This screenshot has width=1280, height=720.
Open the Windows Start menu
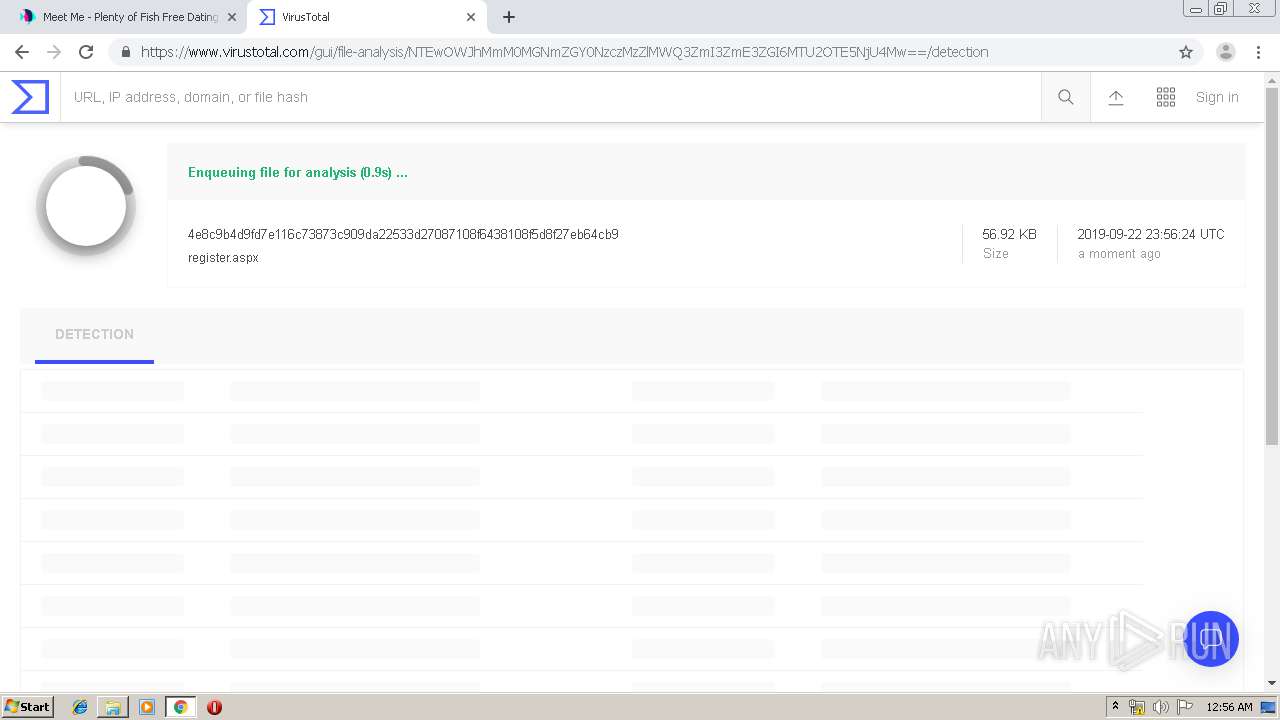point(27,706)
